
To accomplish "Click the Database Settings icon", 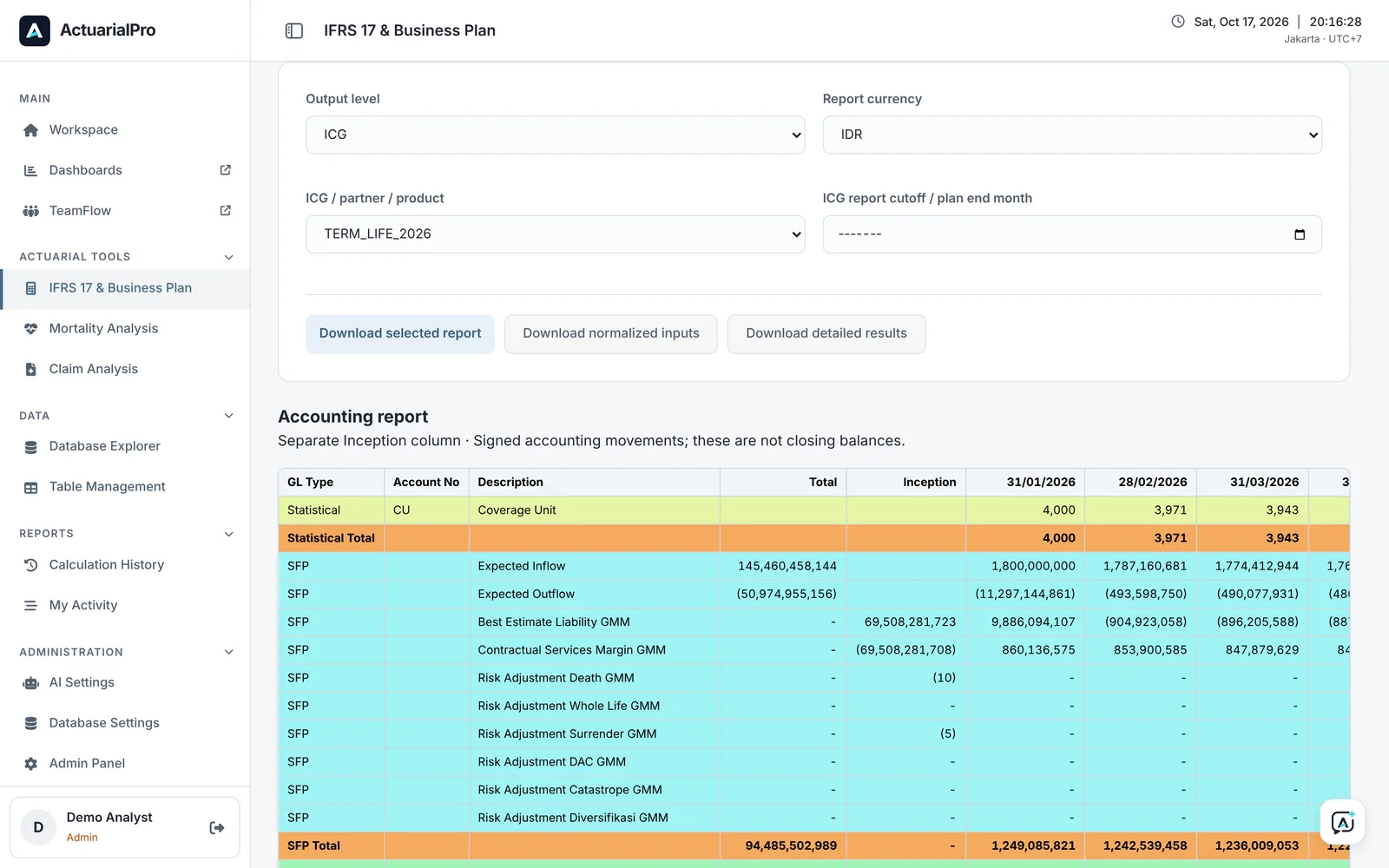I will pos(31,723).
